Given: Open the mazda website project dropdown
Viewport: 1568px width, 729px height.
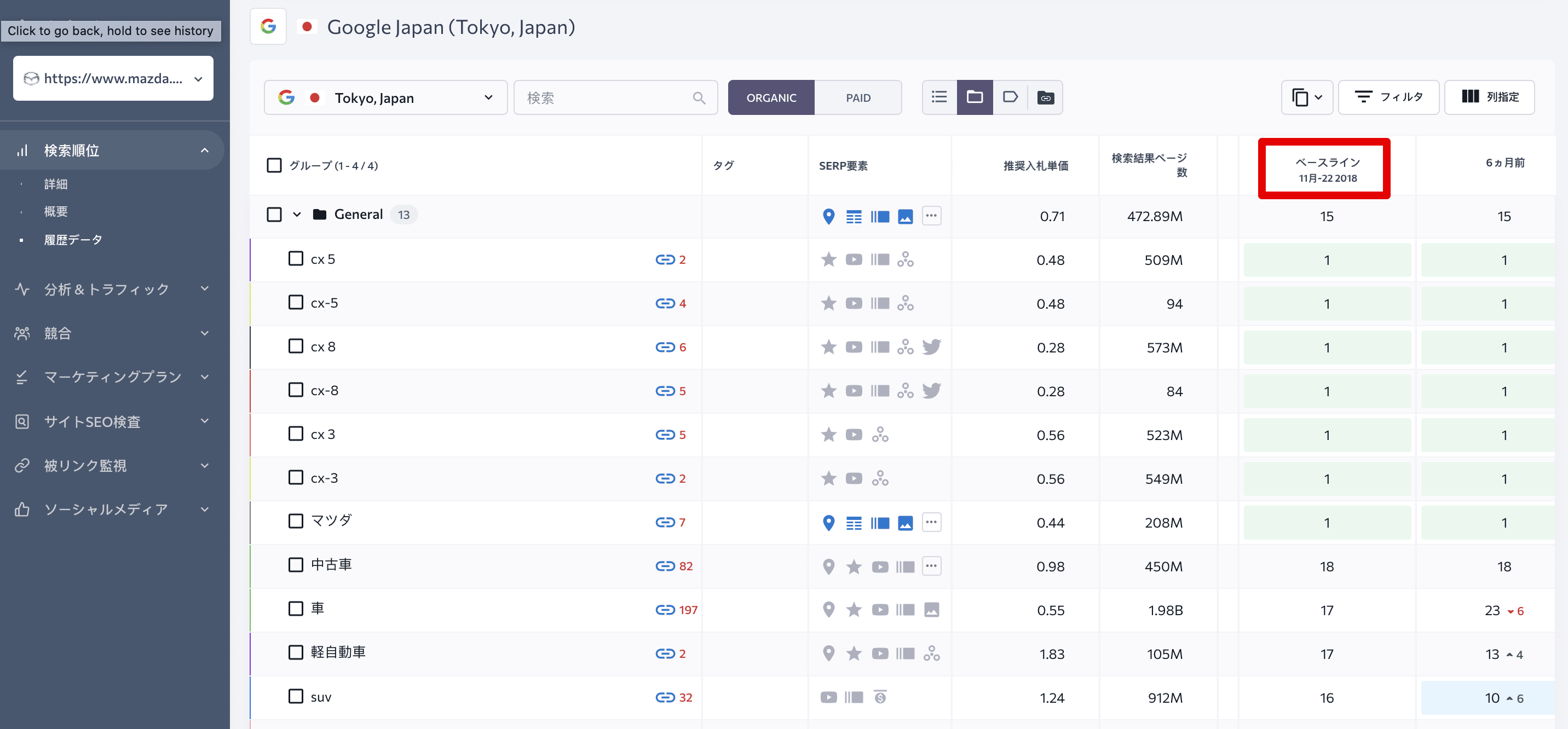Looking at the screenshot, I should [113, 78].
